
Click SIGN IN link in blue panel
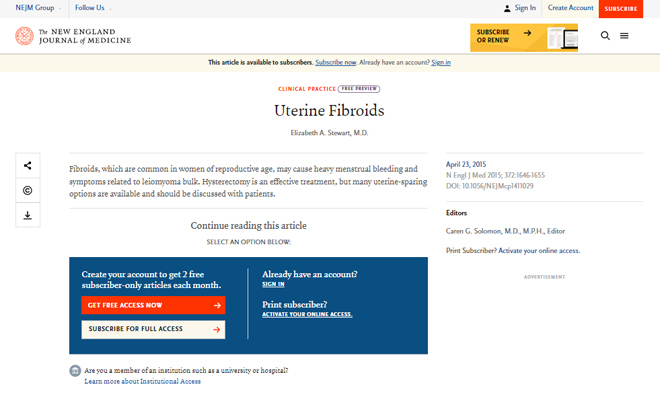click(x=273, y=284)
